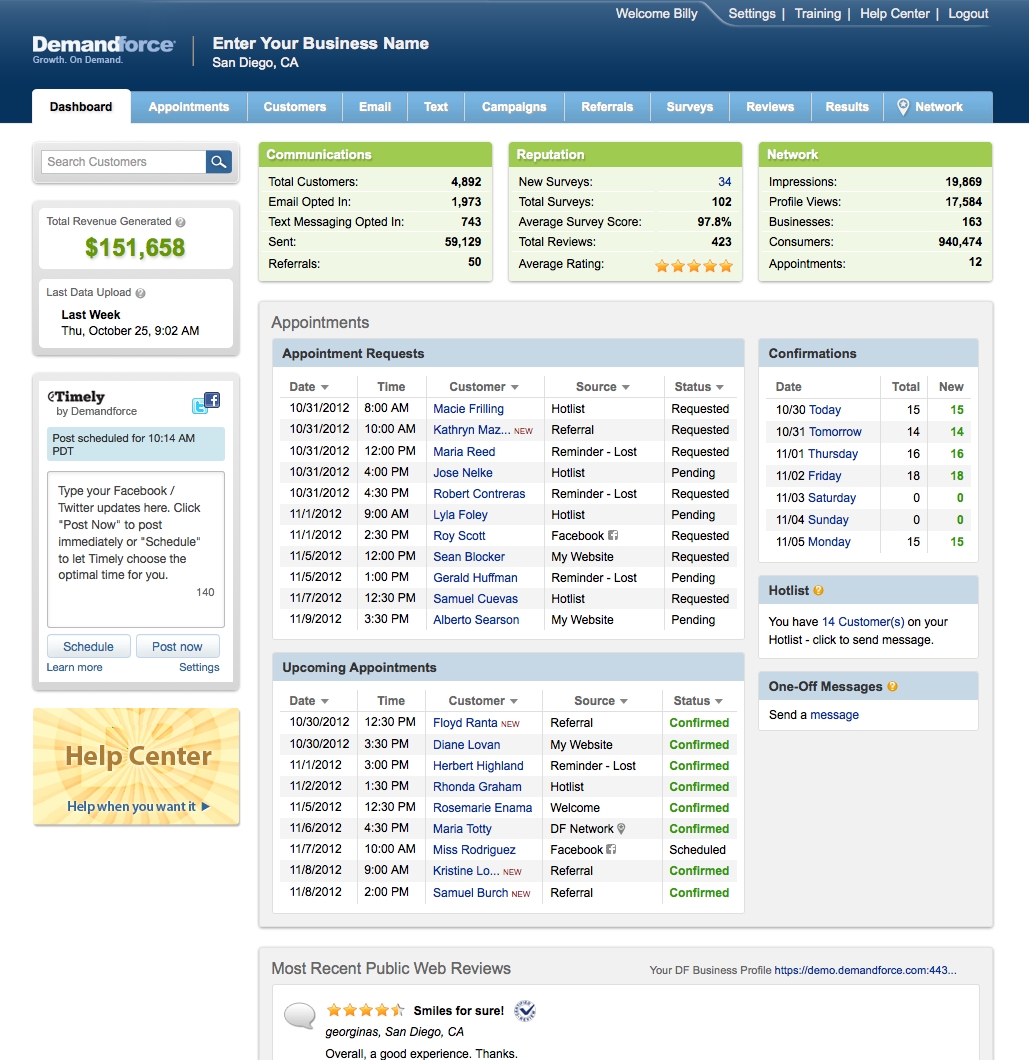Select the Text tab
This screenshot has height=1060, width=1029.
click(x=435, y=107)
